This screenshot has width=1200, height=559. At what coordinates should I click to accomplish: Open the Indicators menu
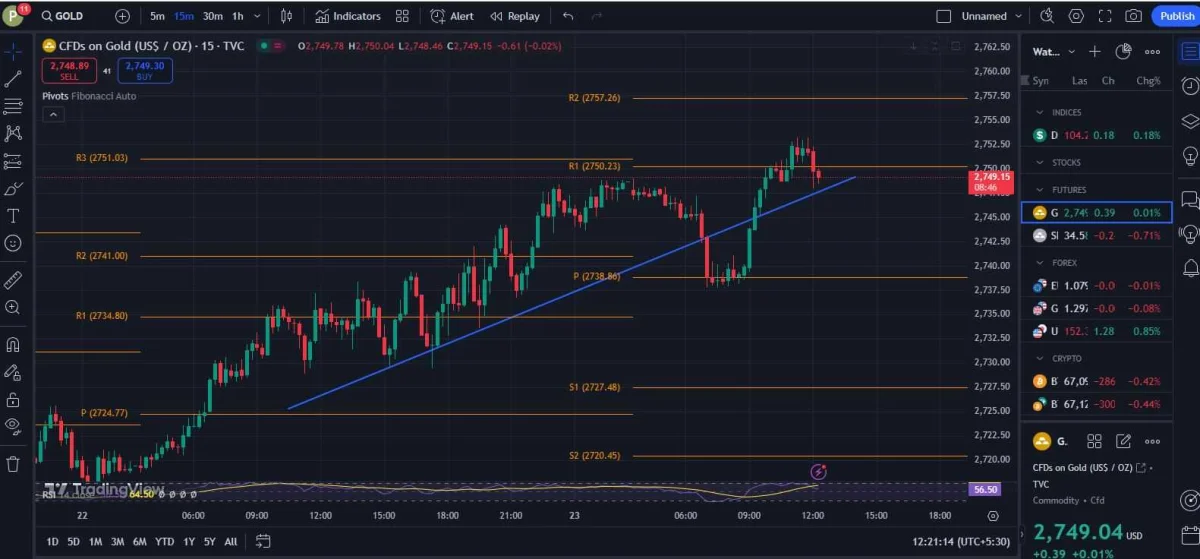point(348,16)
